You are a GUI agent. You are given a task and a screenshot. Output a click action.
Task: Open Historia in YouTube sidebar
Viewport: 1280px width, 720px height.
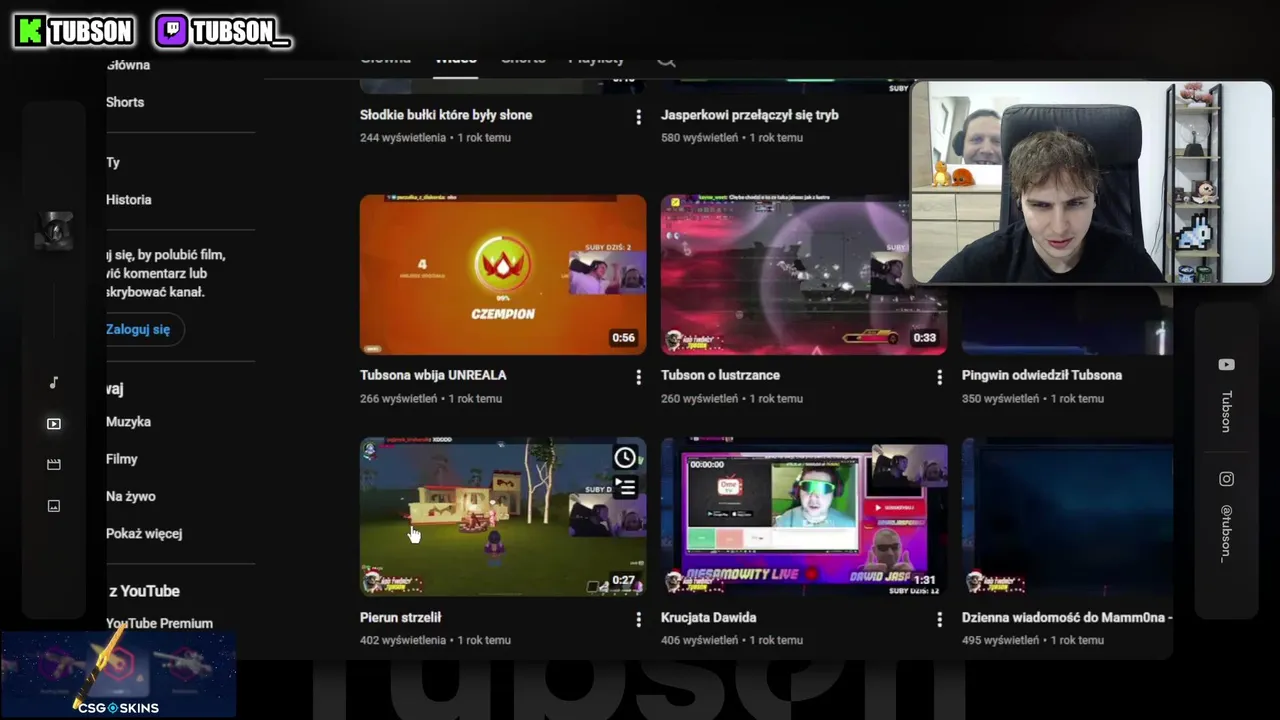(x=129, y=199)
